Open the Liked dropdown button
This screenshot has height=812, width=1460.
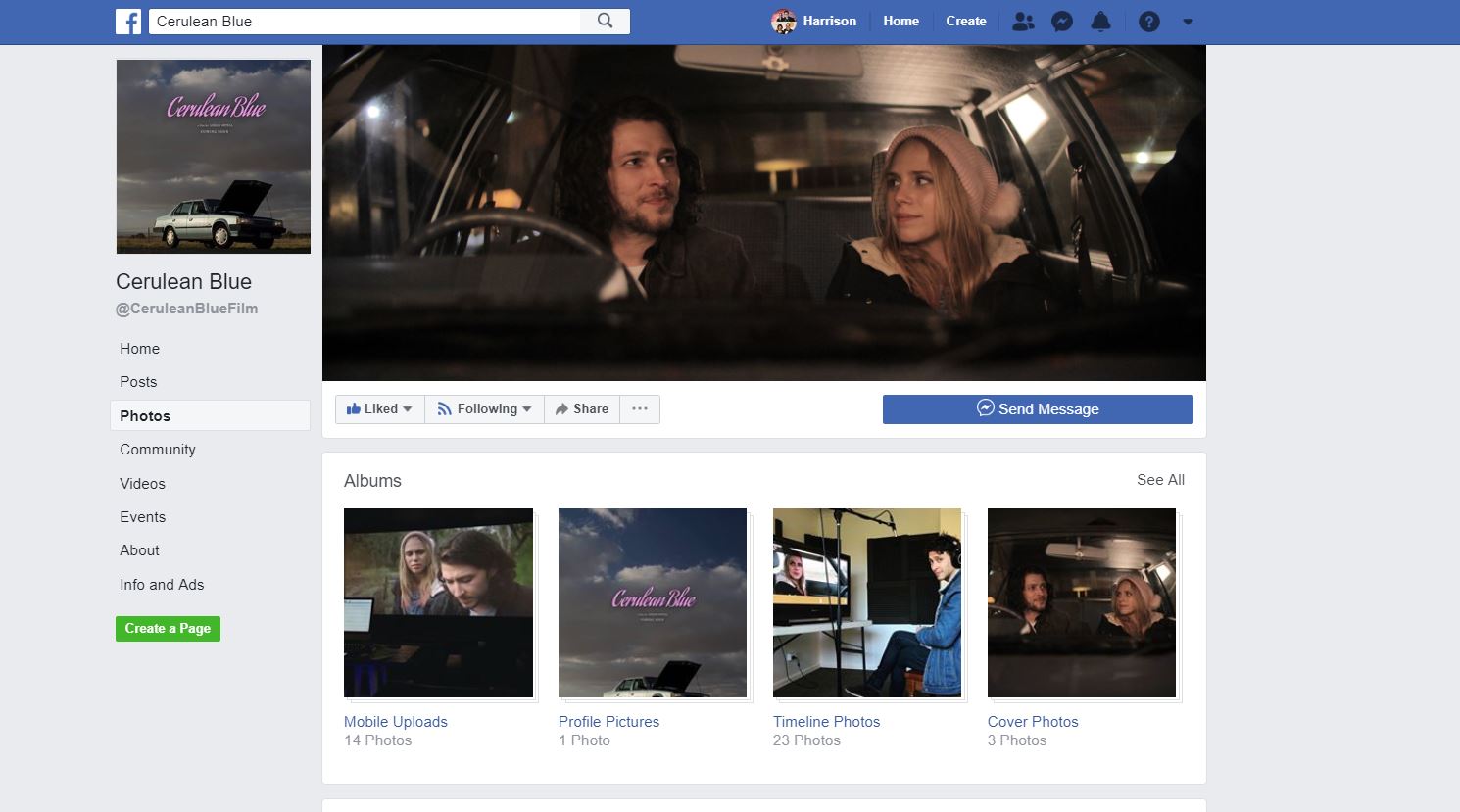point(379,409)
